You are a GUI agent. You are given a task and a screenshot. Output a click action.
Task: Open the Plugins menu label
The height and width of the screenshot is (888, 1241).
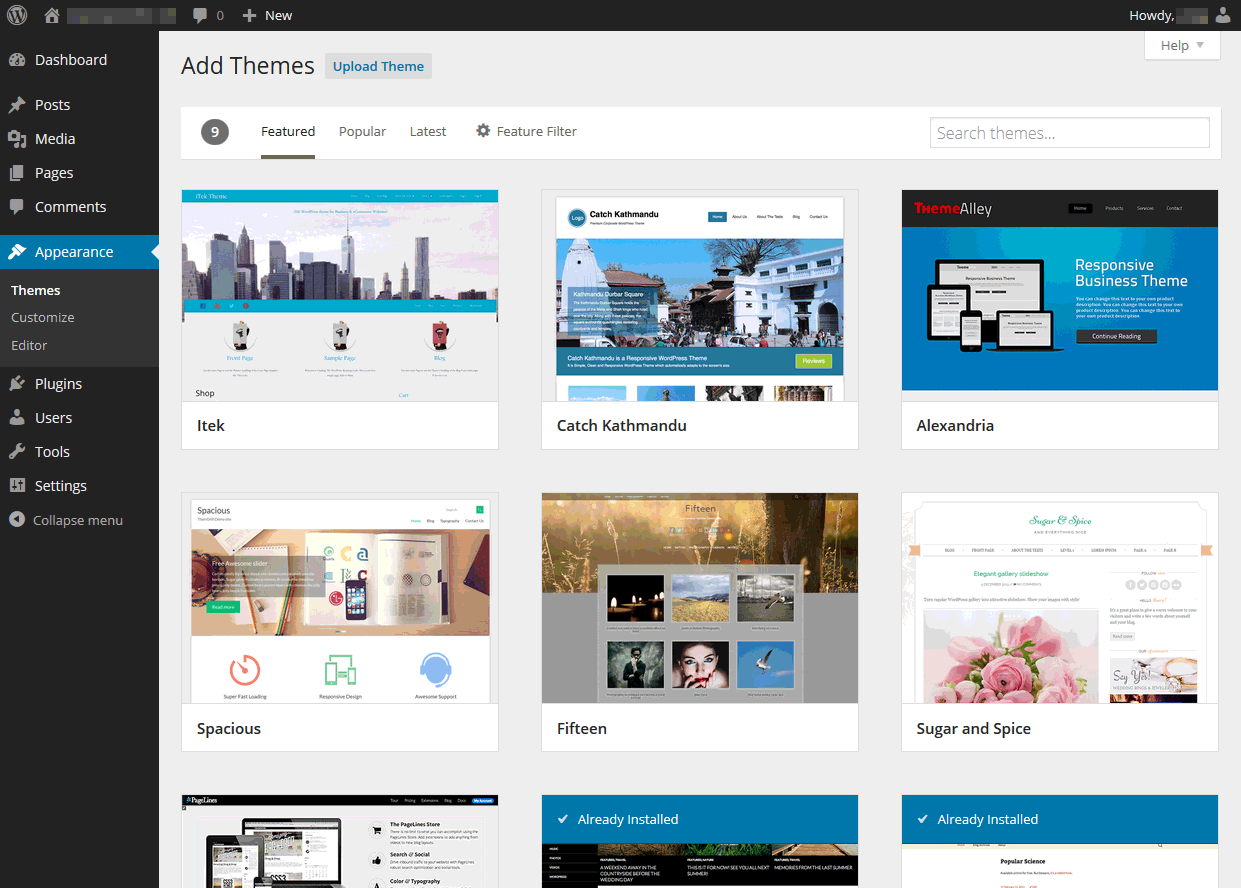59,384
